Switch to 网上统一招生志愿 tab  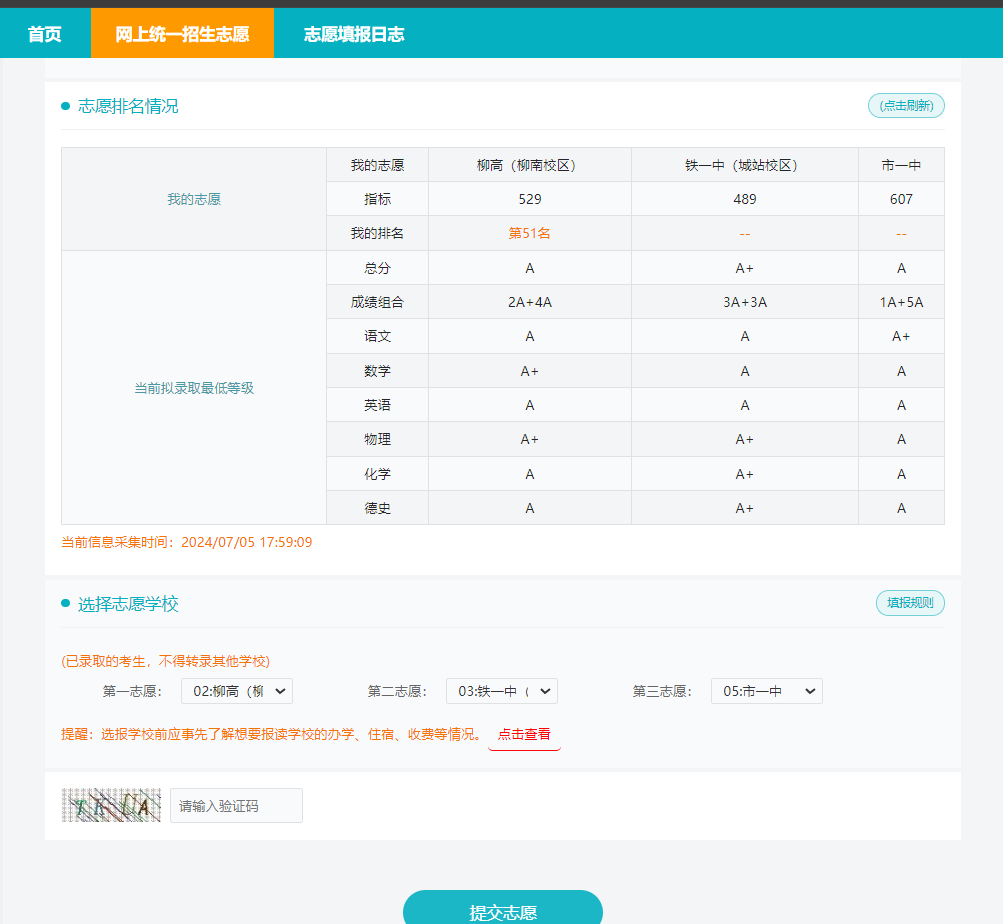[x=182, y=34]
